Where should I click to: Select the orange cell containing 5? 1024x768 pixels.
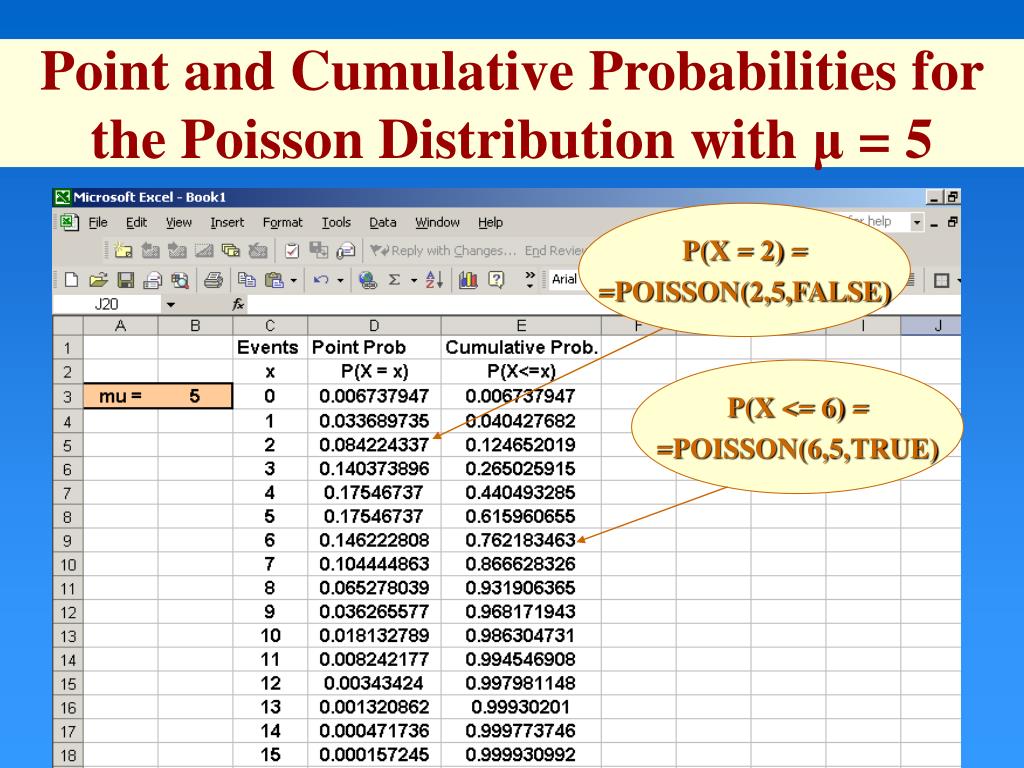[x=195, y=396]
